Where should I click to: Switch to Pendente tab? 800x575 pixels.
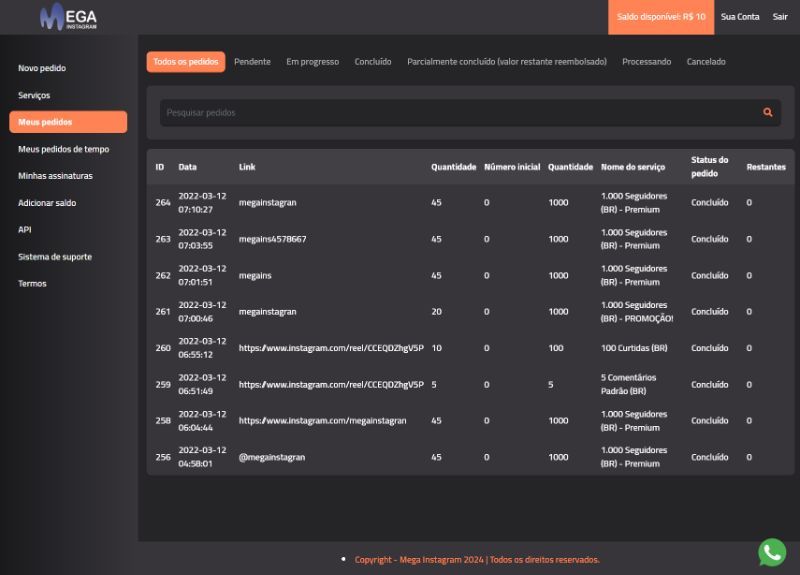pyautogui.click(x=252, y=62)
